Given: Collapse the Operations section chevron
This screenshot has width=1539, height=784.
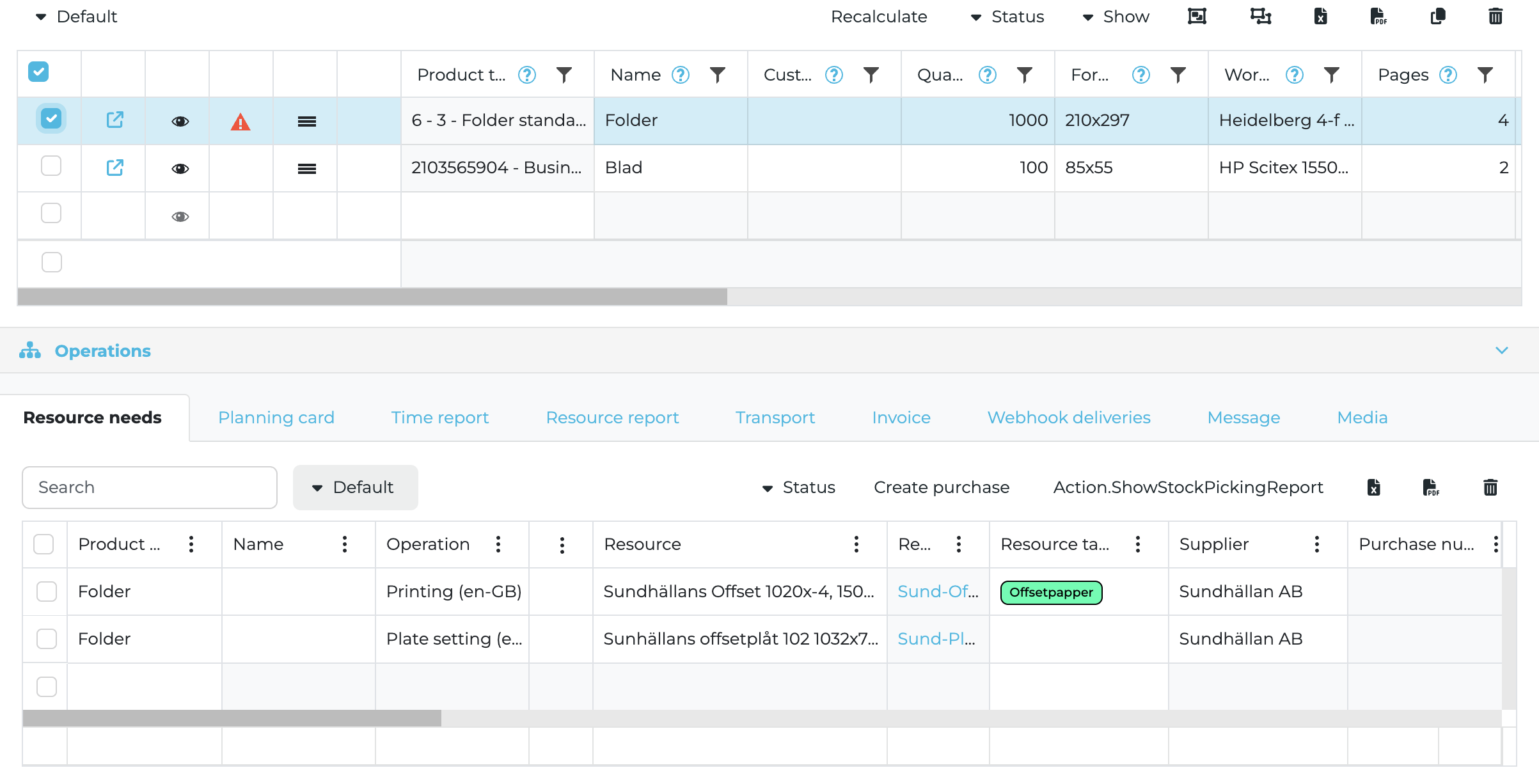Looking at the screenshot, I should pyautogui.click(x=1501, y=350).
